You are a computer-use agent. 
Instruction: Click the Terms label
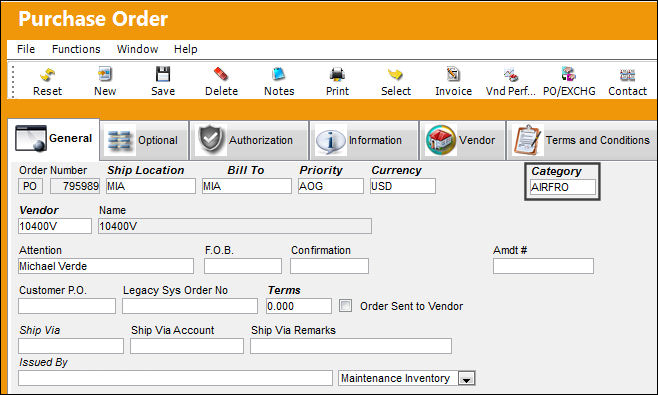point(284,290)
